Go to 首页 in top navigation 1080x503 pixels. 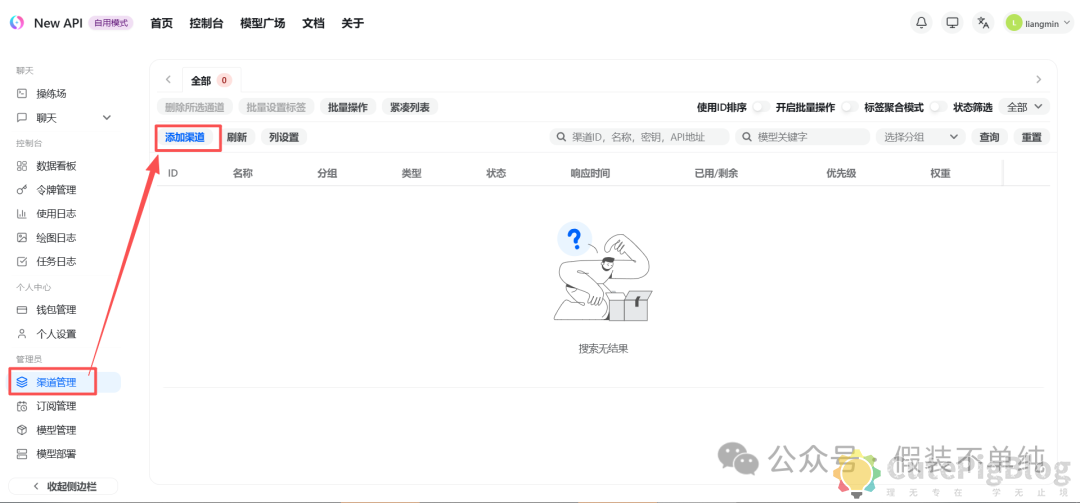(x=161, y=23)
